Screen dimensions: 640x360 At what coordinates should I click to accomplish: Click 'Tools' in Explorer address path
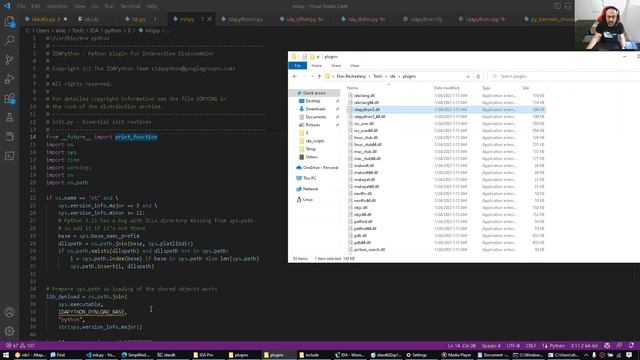click(x=378, y=76)
